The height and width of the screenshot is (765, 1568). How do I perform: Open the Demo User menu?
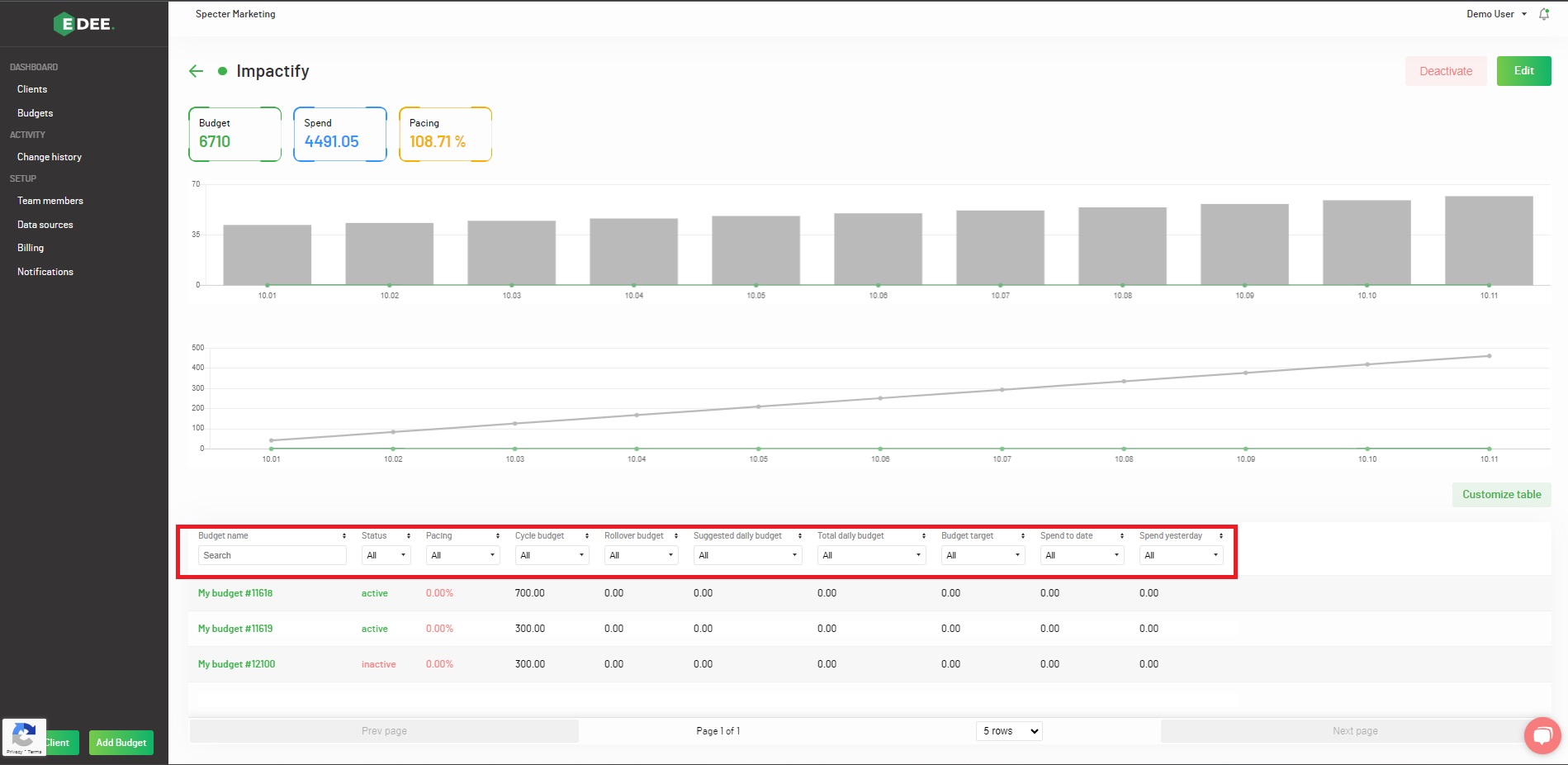coord(1496,14)
